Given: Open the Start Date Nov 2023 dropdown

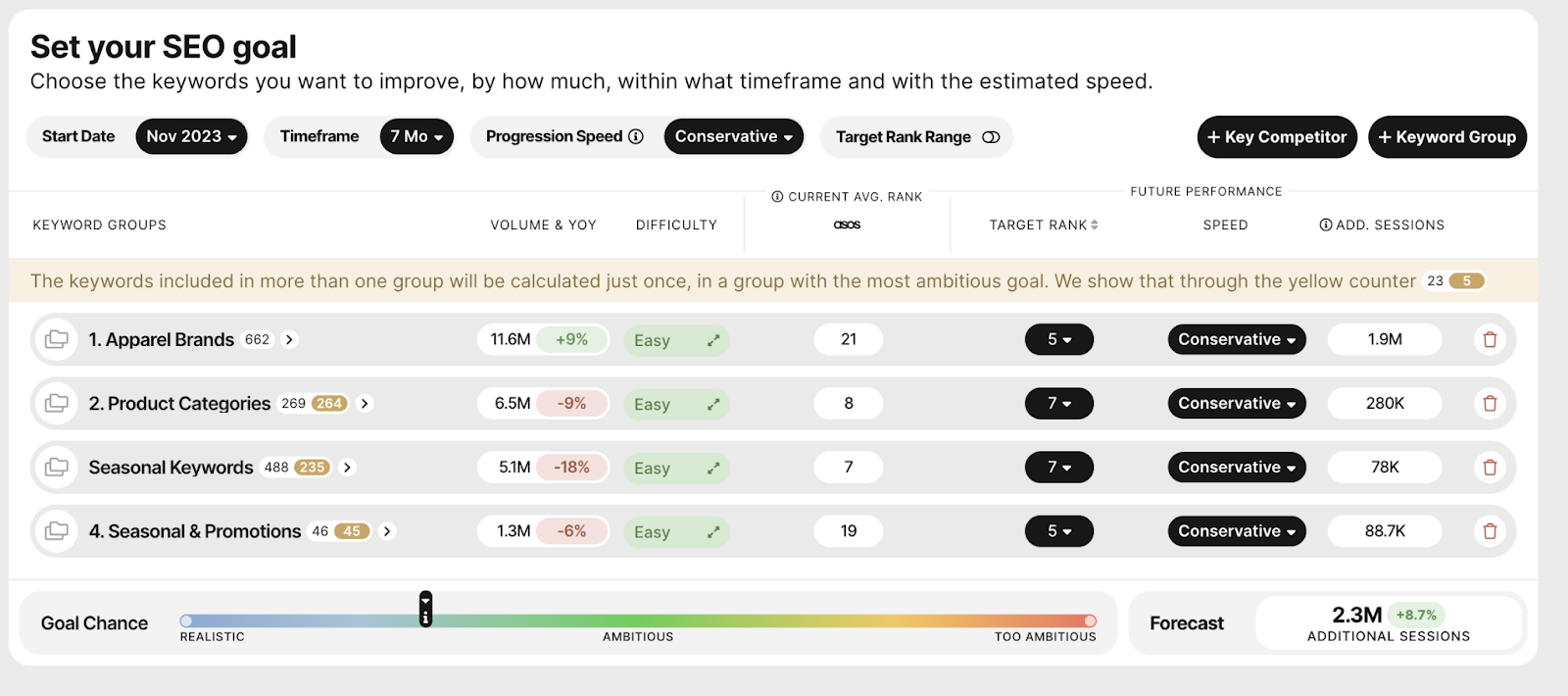Looking at the screenshot, I should pos(191,136).
